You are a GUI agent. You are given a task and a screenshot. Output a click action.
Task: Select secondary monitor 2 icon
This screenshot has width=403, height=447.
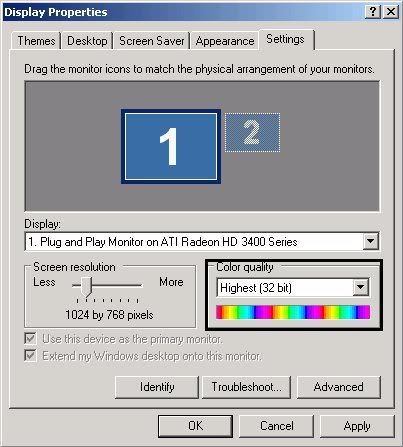252,132
